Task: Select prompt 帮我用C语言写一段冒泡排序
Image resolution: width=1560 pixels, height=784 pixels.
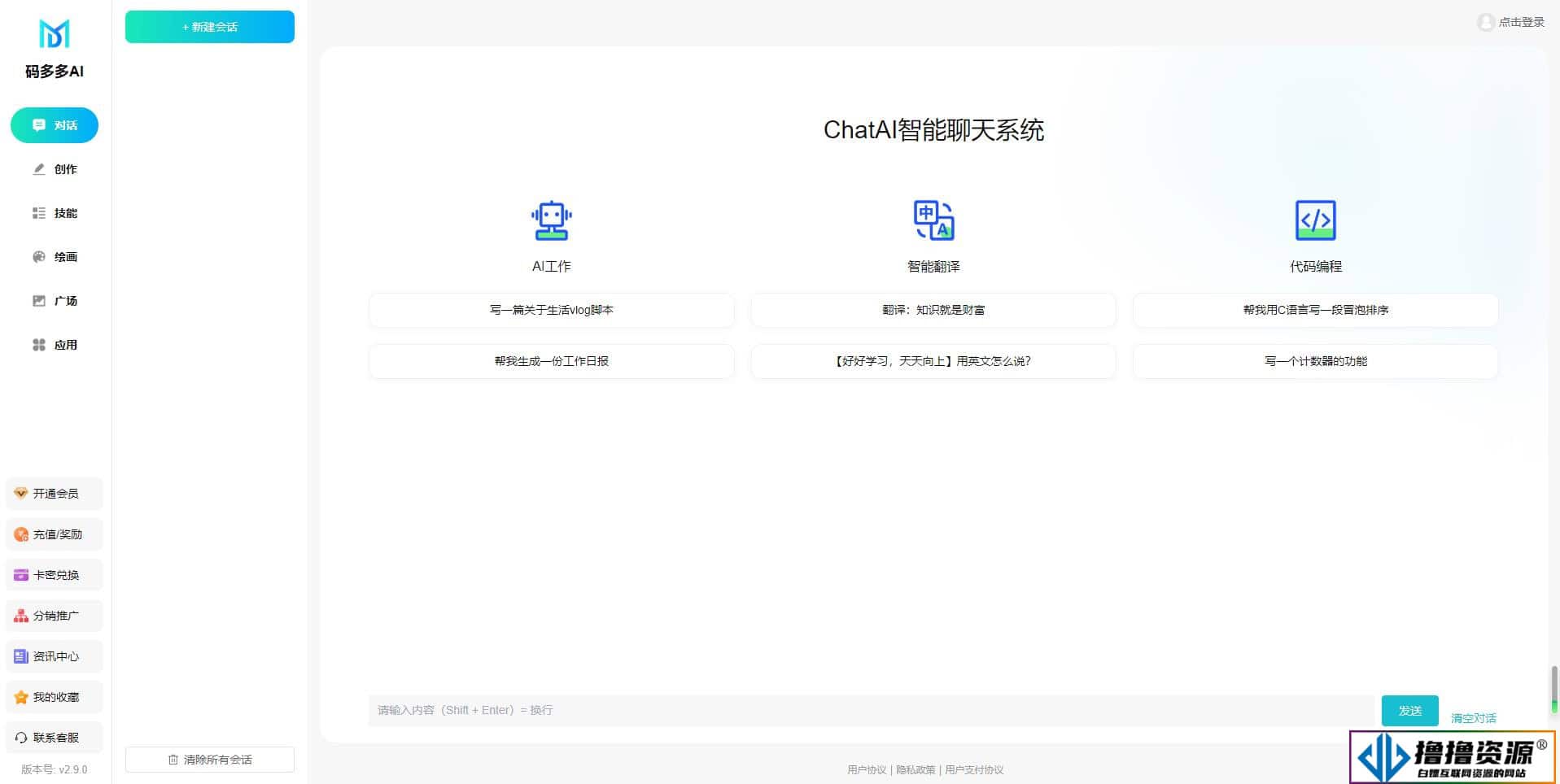Action: pyautogui.click(x=1316, y=310)
